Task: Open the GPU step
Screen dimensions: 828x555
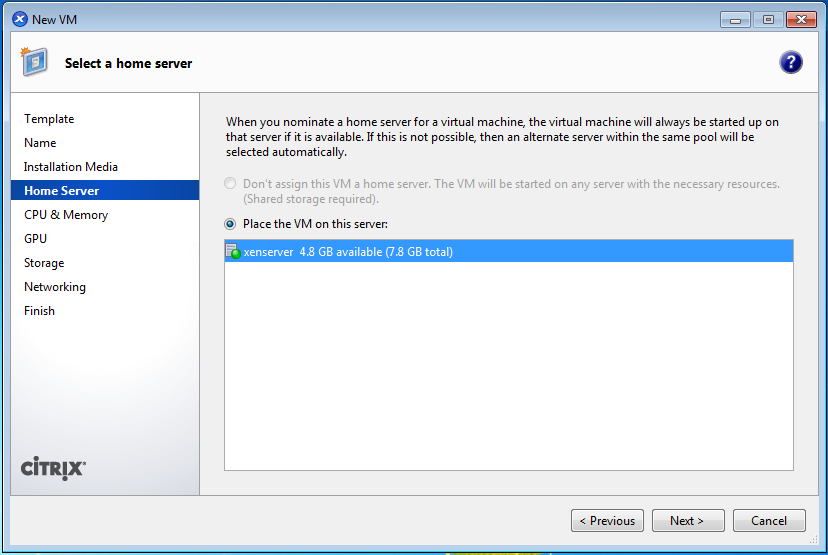Action: pyautogui.click(x=36, y=239)
